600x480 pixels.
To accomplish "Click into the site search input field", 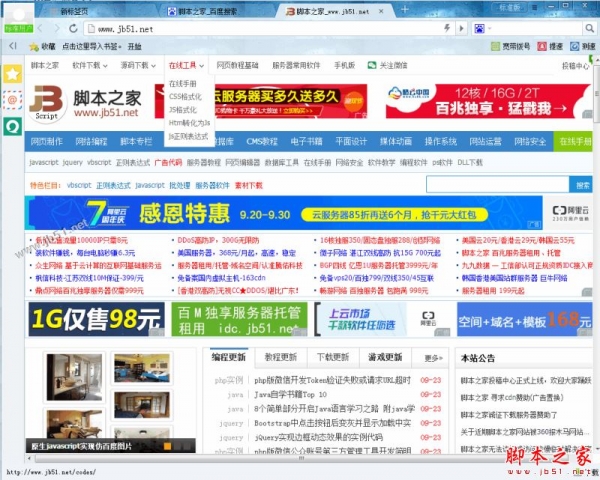I will [497, 185].
